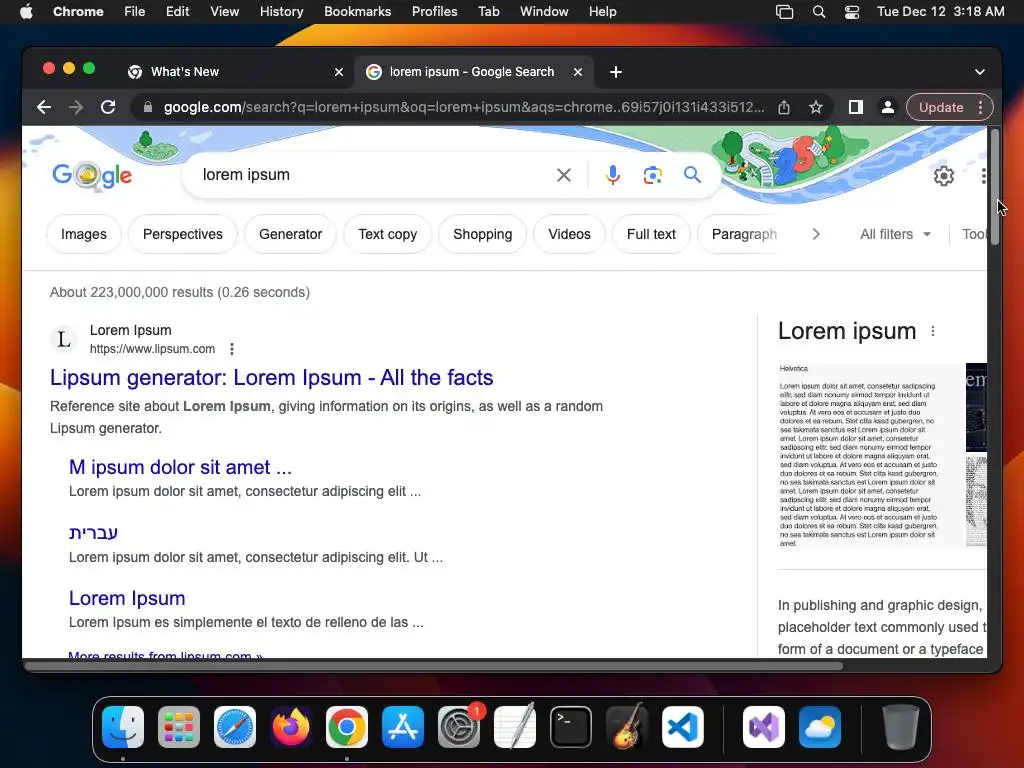Clear the search box with X

[x=564, y=175]
